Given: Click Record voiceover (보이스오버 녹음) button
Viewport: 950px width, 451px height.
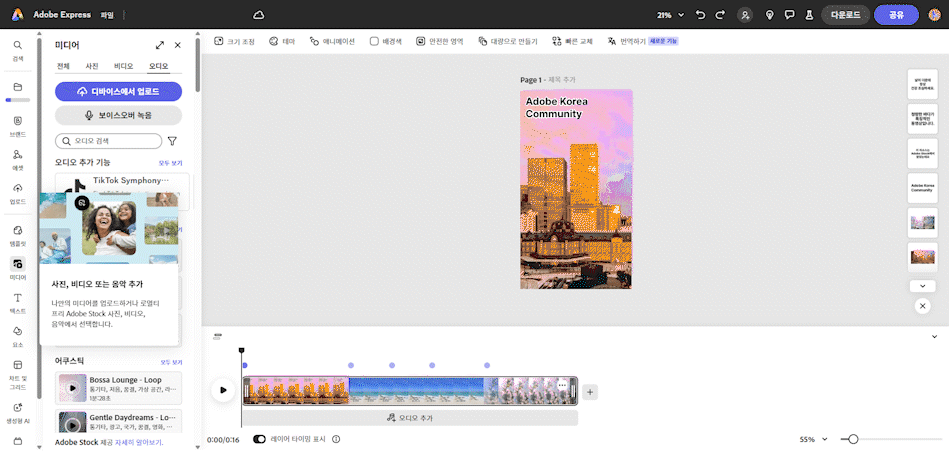Looking at the screenshot, I should (x=118, y=115).
